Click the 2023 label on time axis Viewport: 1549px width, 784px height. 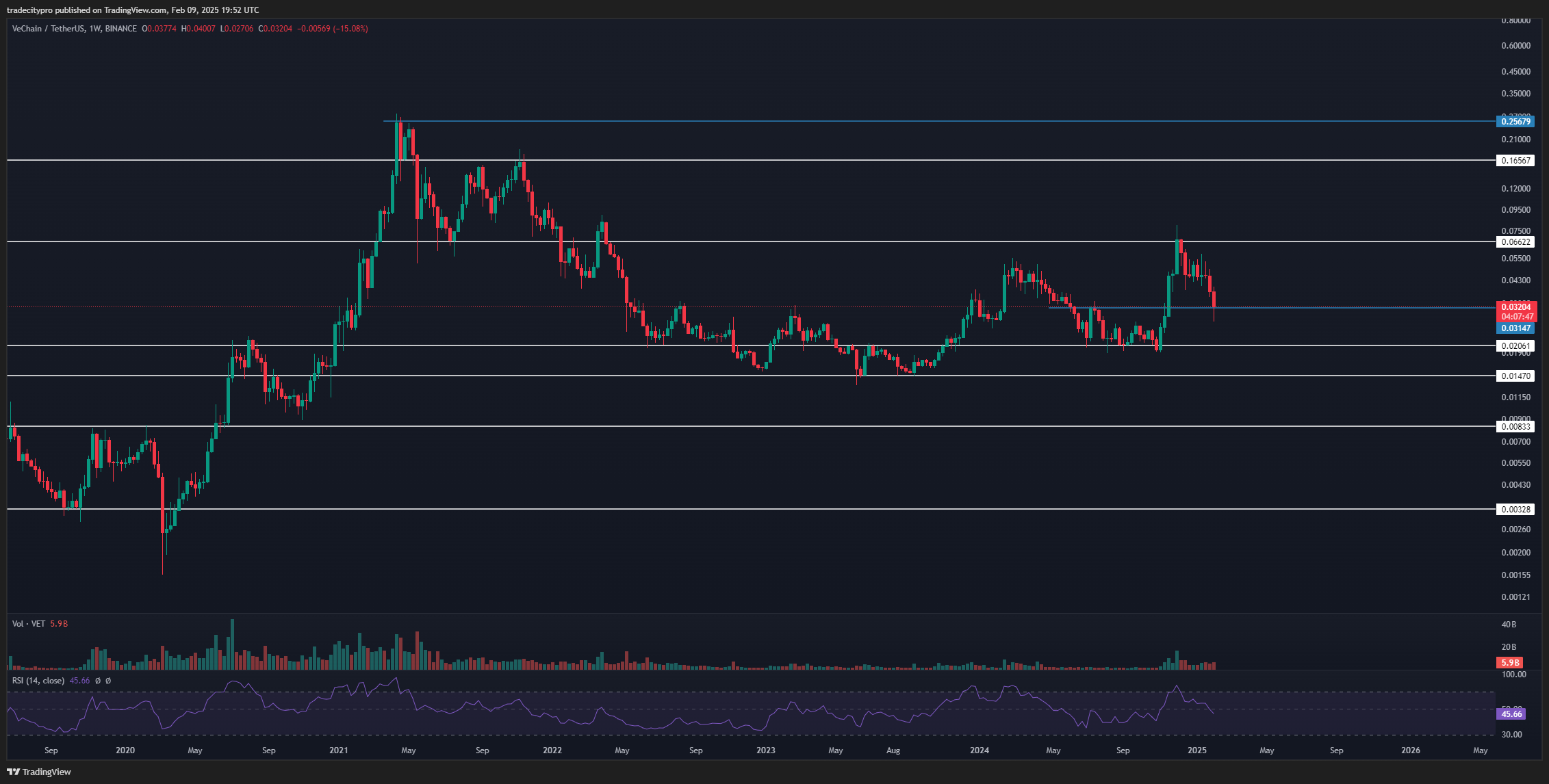[766, 750]
